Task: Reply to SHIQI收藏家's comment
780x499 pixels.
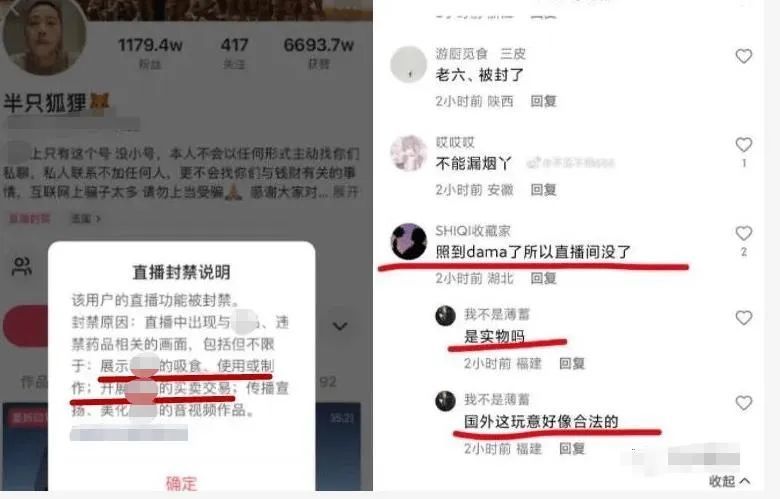Action: (543, 278)
